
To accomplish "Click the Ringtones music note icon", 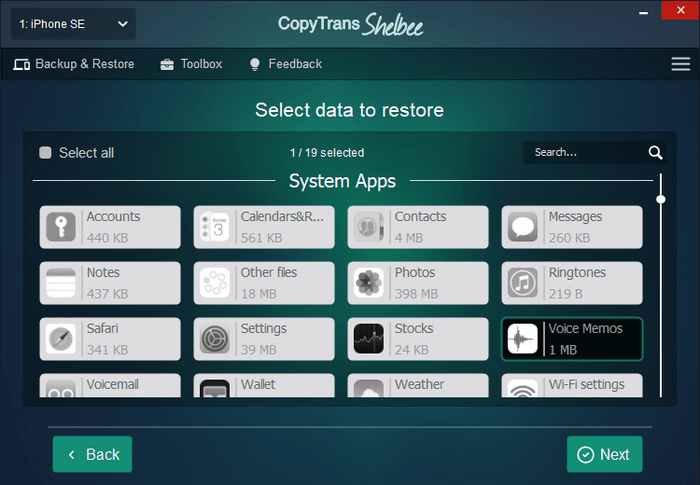I will coord(523,283).
